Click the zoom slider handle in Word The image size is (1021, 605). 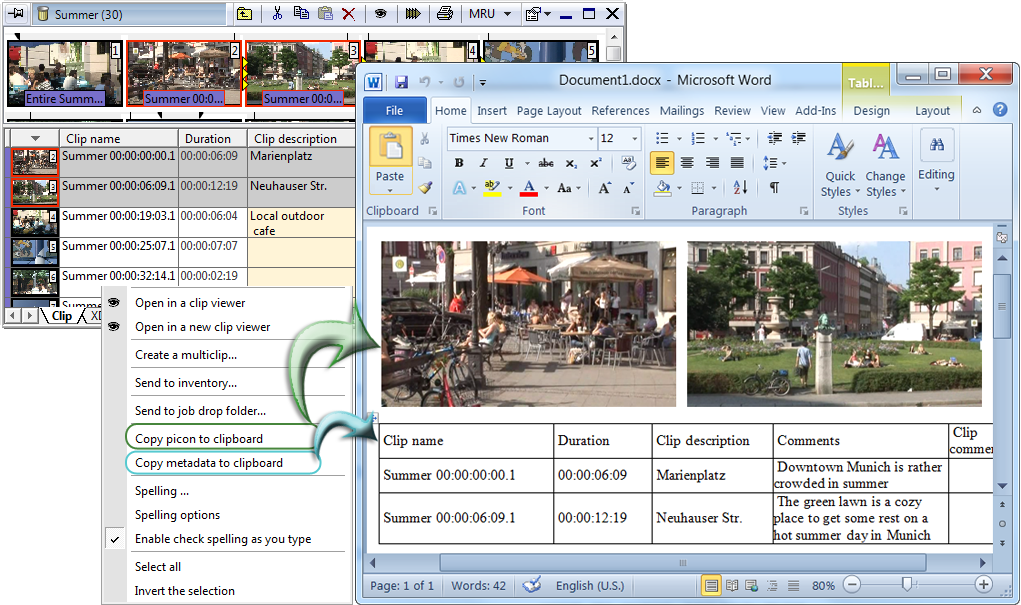(x=906, y=584)
